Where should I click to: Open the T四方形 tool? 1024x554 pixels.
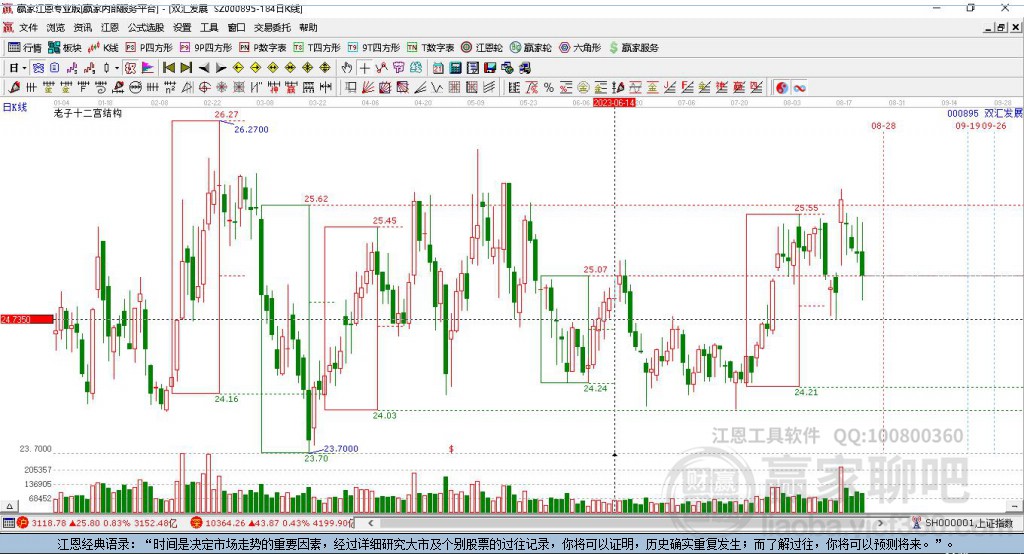pyautogui.click(x=317, y=48)
